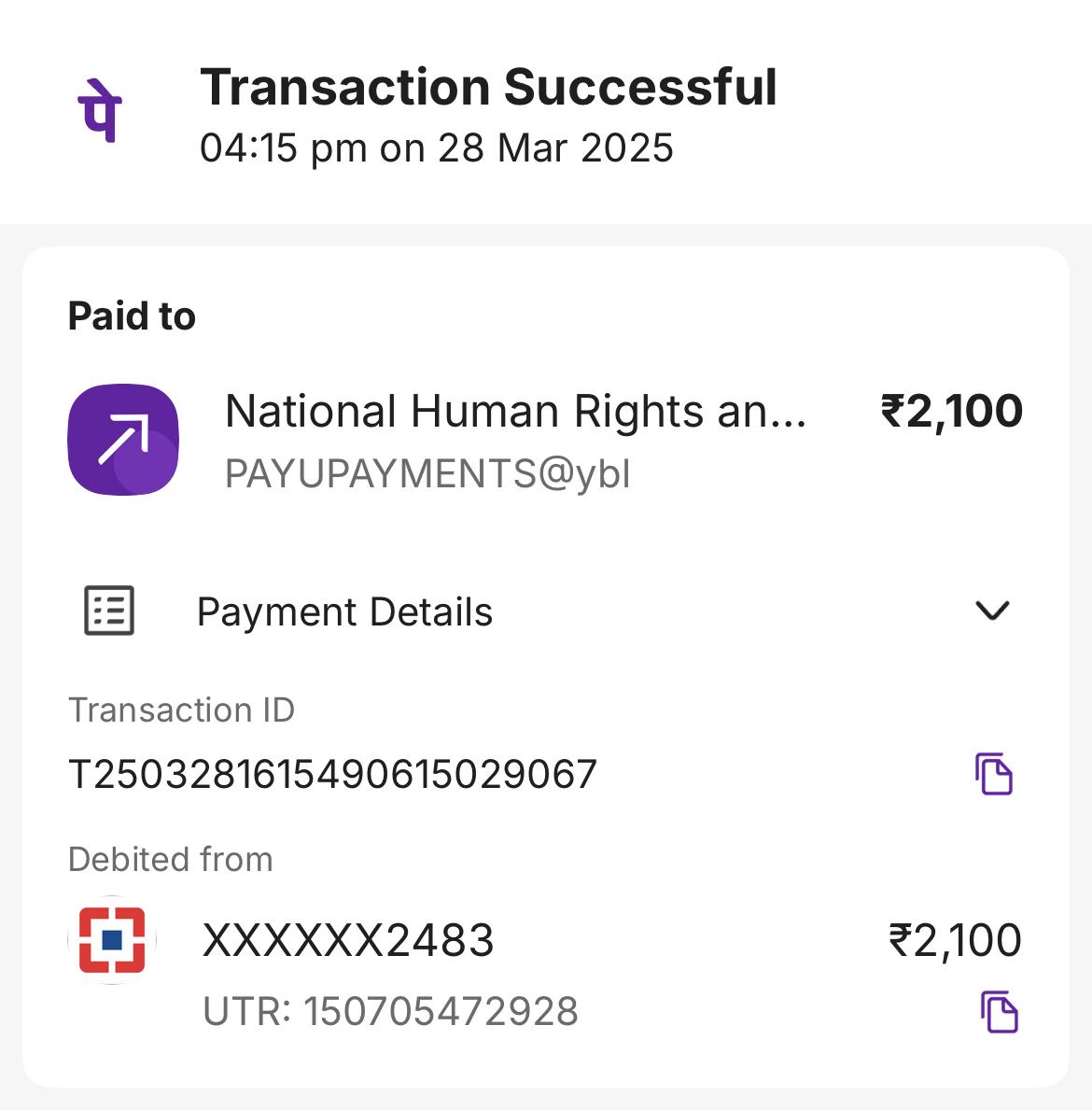Viewport: 1092px width, 1110px height.
Task: Click the Paid to label
Action: click(x=132, y=316)
